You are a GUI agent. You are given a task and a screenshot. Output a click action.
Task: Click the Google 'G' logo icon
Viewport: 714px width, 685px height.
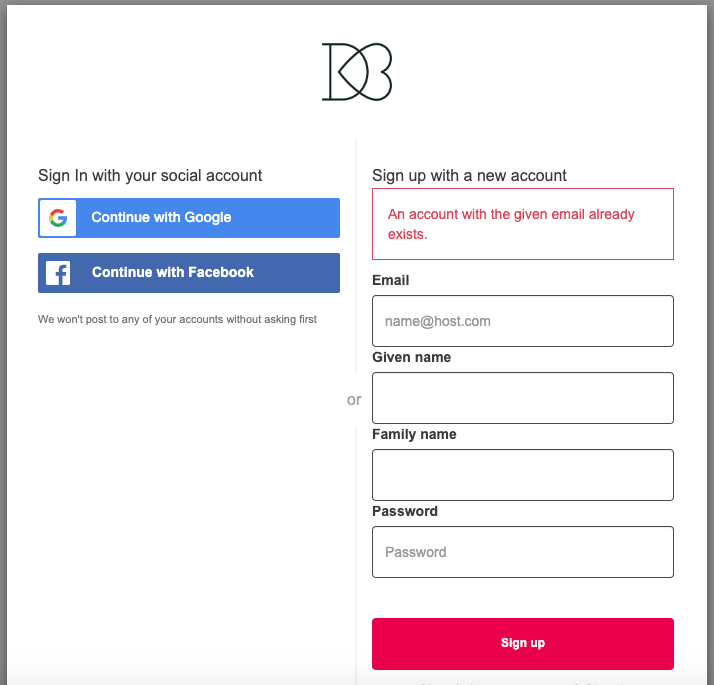[x=58, y=218]
